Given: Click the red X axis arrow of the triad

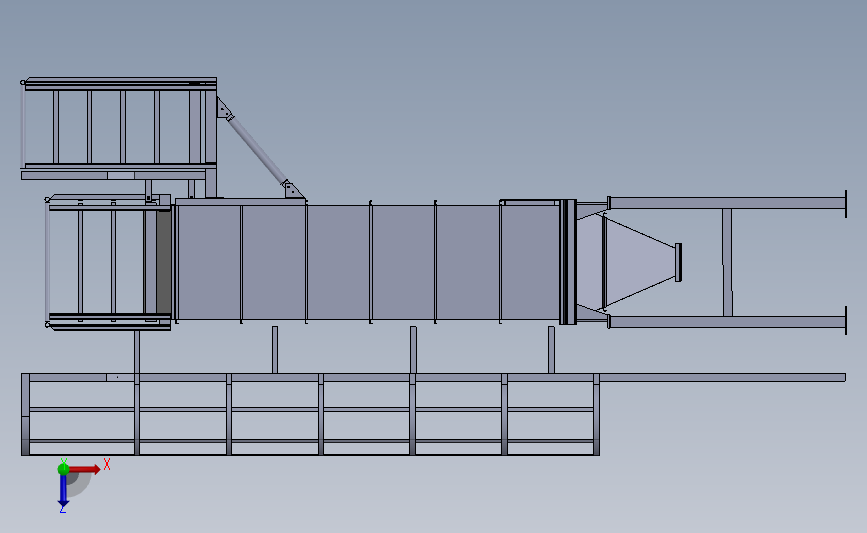Looking at the screenshot, I should 85,469.
